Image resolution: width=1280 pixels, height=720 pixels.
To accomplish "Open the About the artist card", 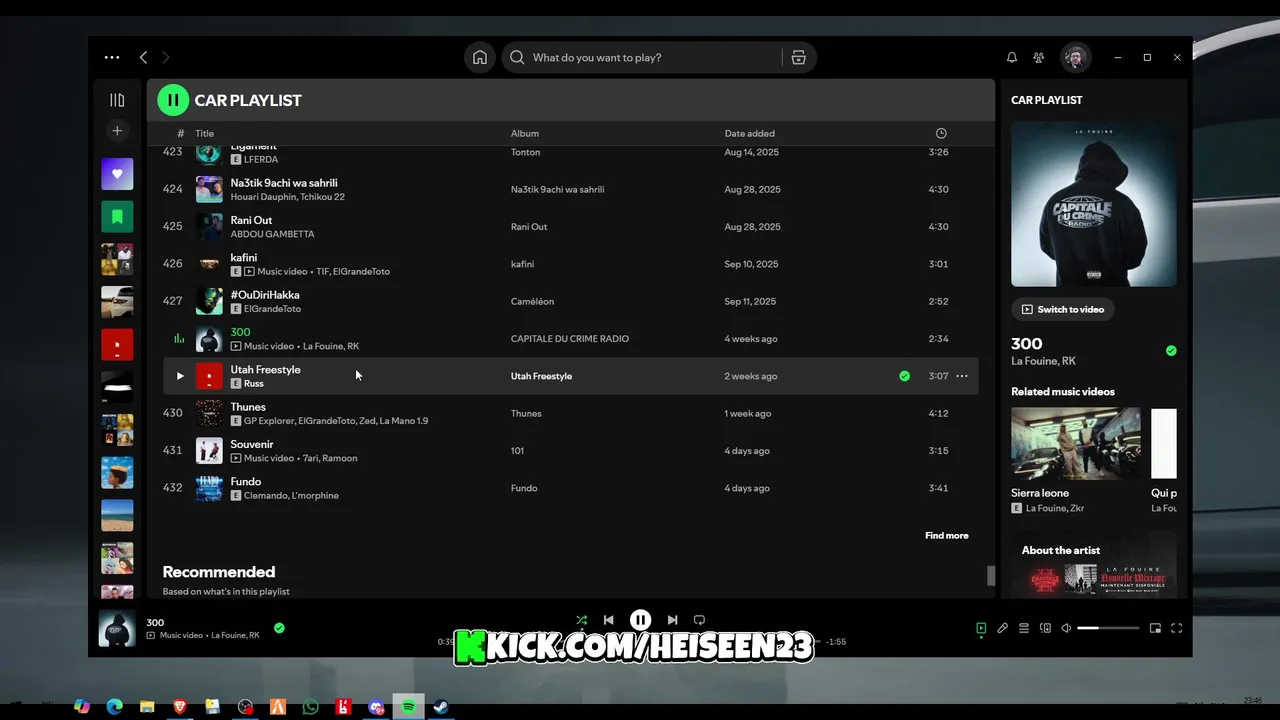I will (x=1094, y=567).
